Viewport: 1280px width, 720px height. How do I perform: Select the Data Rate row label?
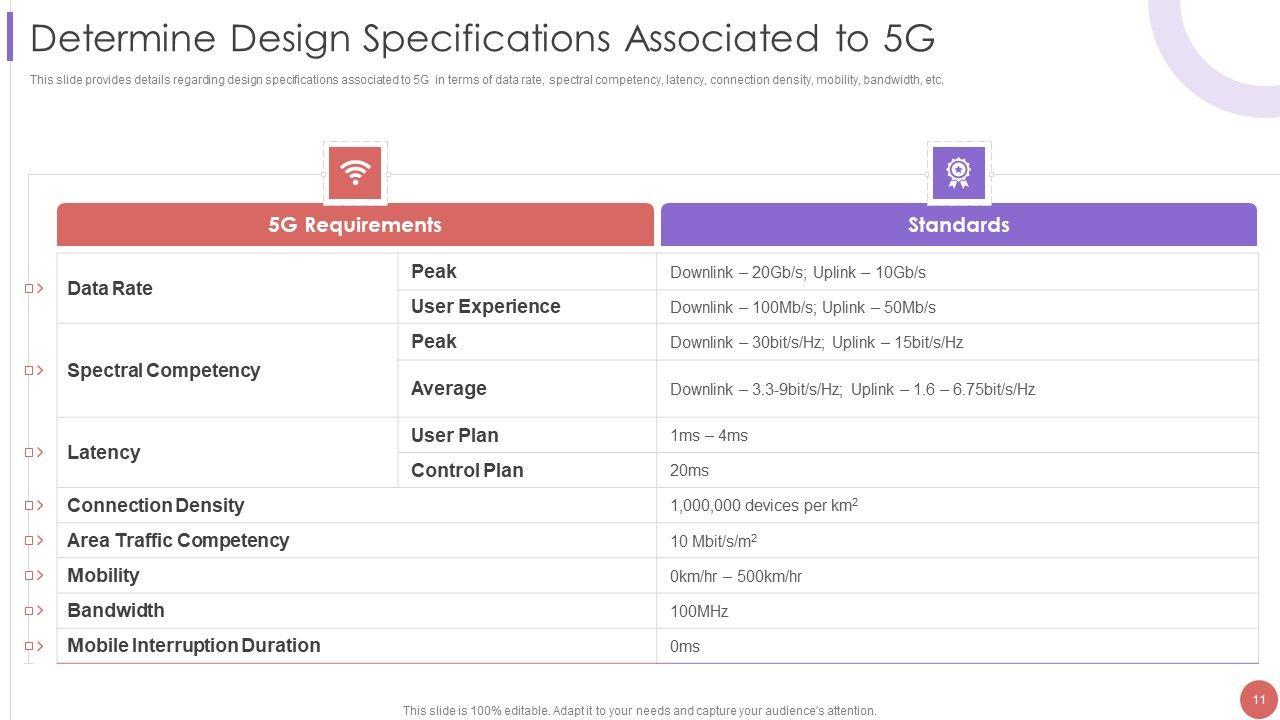tap(110, 288)
